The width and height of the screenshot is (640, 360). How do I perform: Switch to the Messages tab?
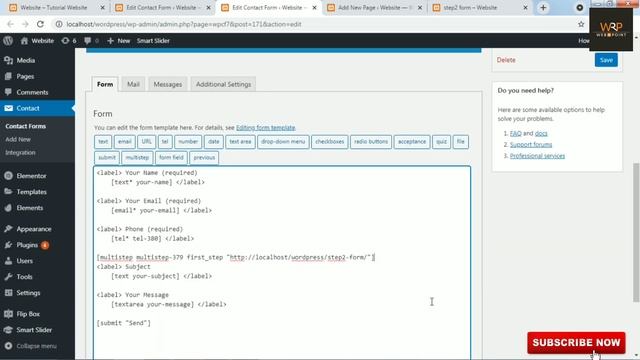point(168,84)
